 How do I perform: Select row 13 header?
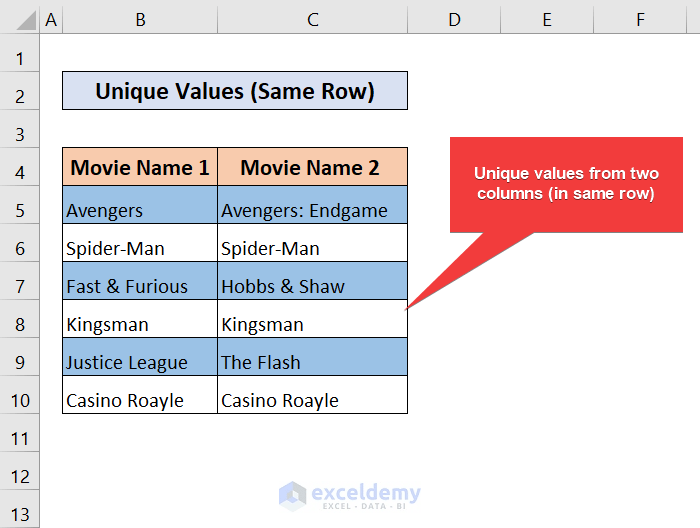click(x=20, y=508)
